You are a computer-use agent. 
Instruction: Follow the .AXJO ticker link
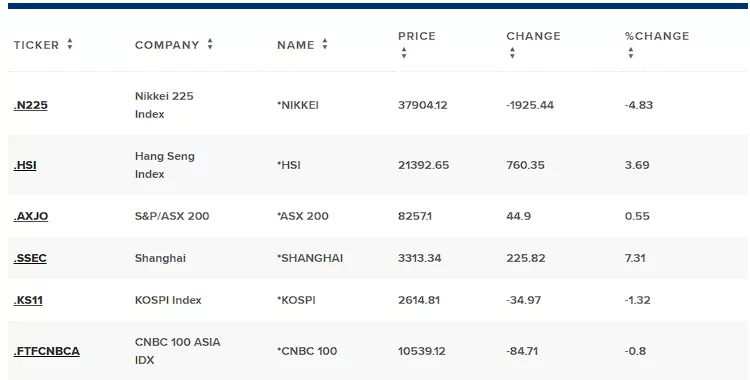point(31,216)
